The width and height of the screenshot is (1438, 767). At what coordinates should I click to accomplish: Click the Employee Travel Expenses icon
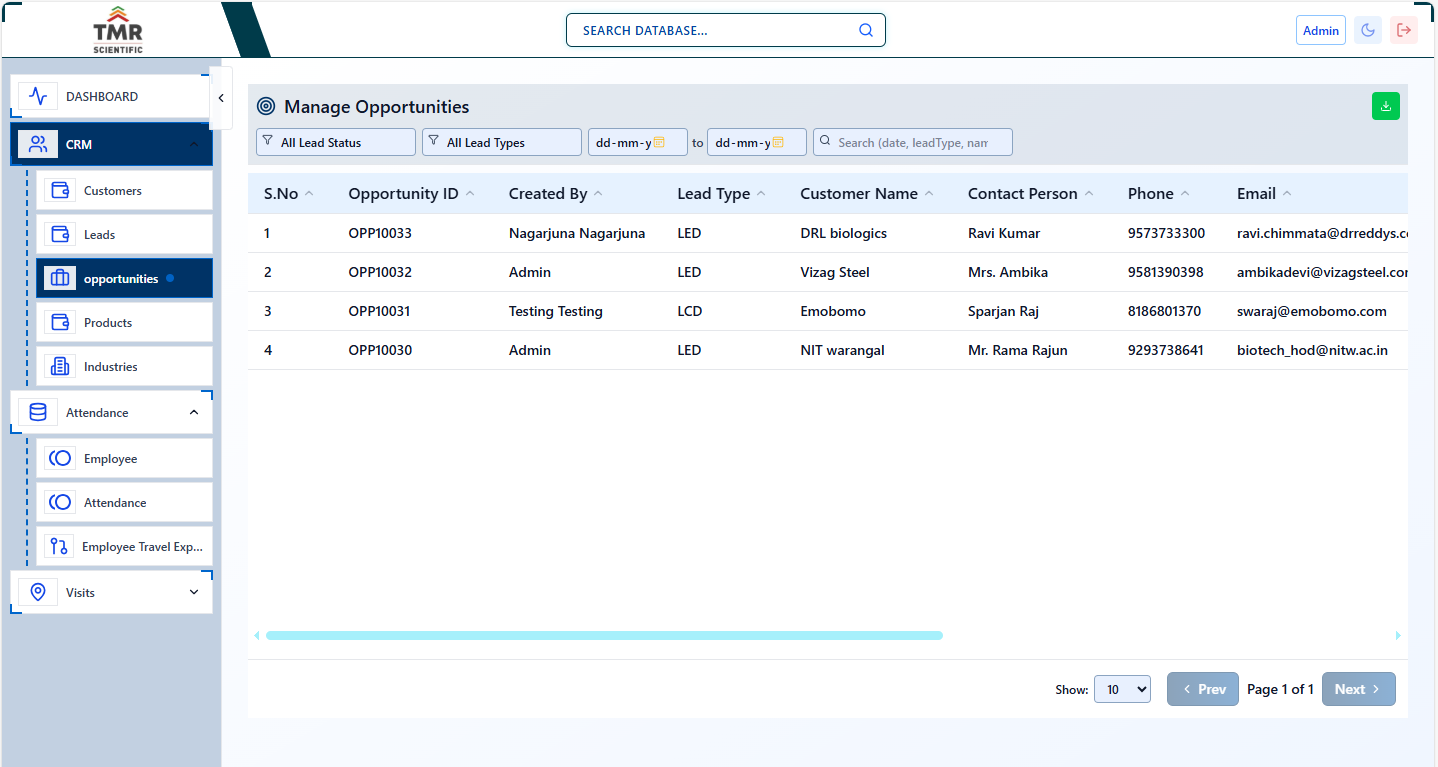click(59, 546)
